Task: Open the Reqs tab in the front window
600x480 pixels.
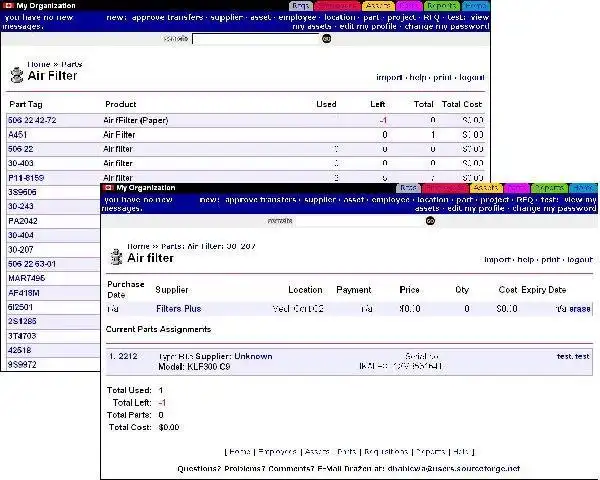Action: pos(408,188)
